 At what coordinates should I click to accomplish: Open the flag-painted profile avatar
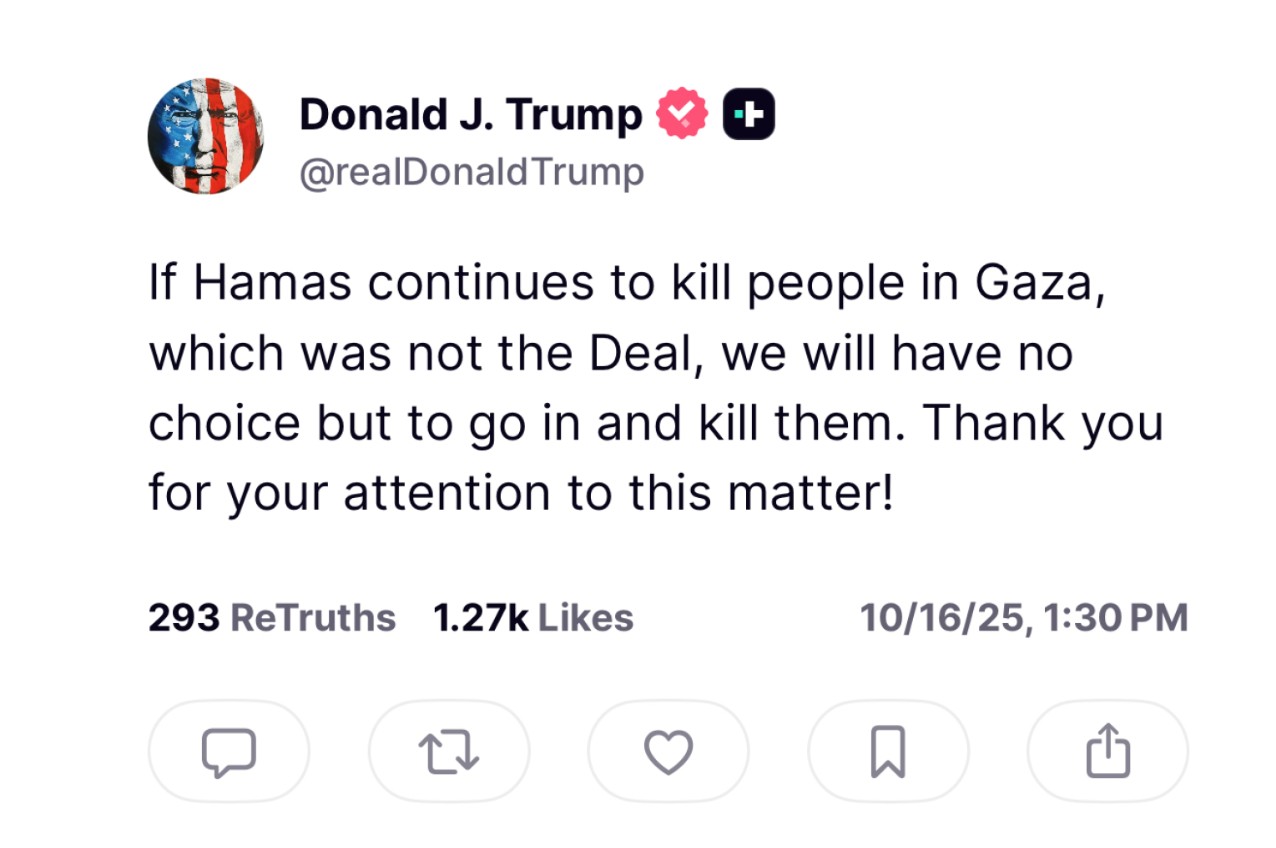click(x=205, y=135)
